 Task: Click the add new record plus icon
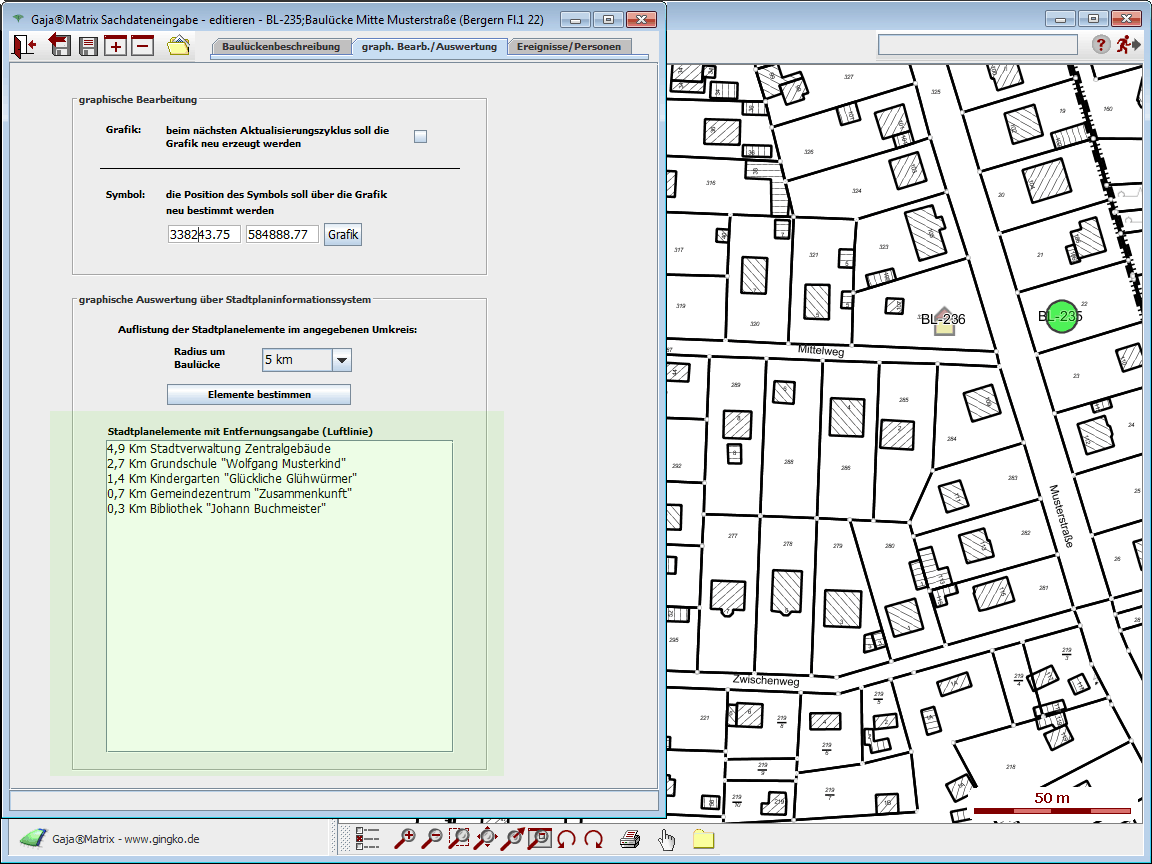click(116, 45)
